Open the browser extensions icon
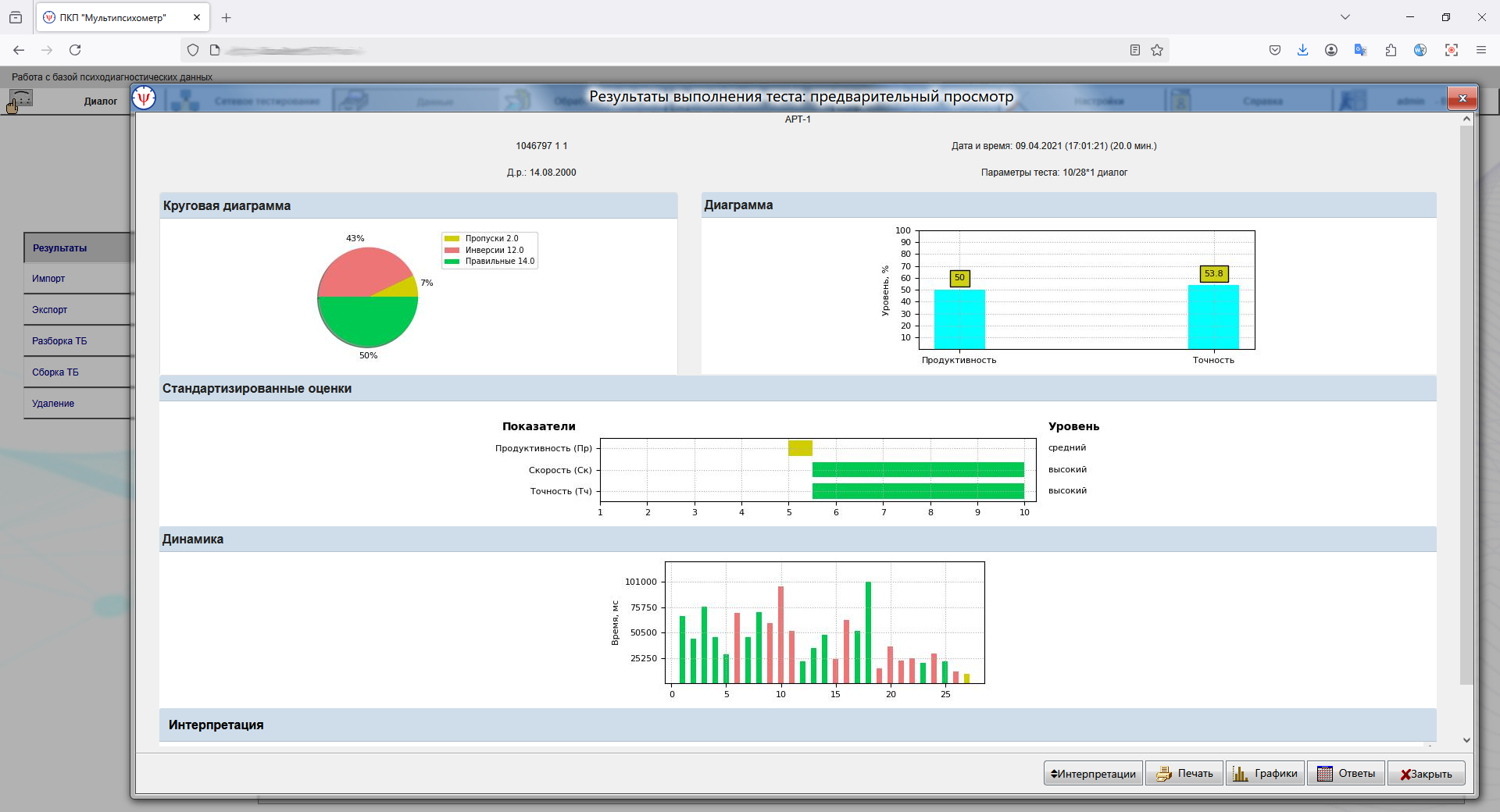The width and height of the screenshot is (1500, 812). click(x=1391, y=50)
